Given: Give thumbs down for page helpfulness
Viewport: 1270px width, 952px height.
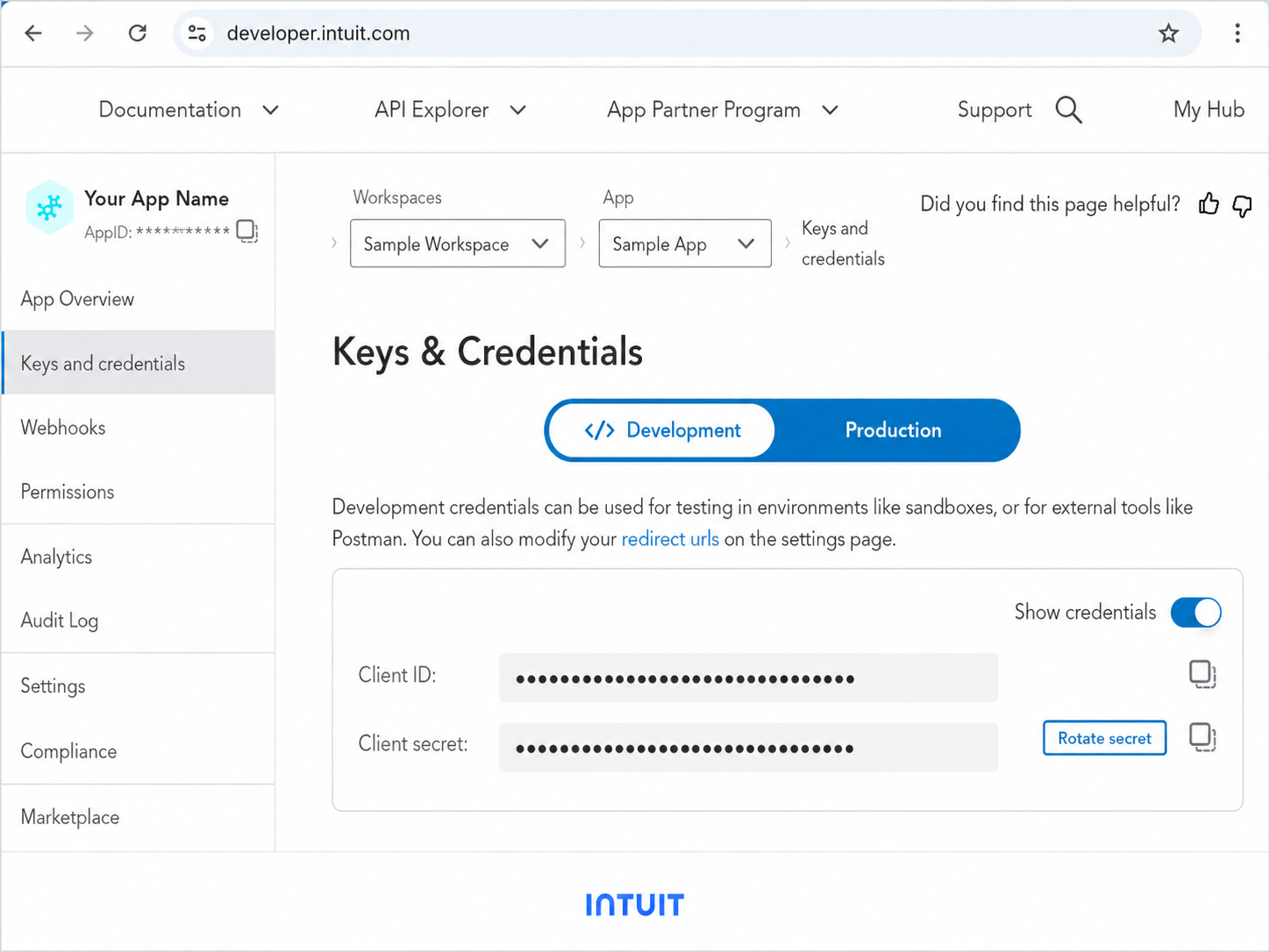Looking at the screenshot, I should click(1242, 205).
